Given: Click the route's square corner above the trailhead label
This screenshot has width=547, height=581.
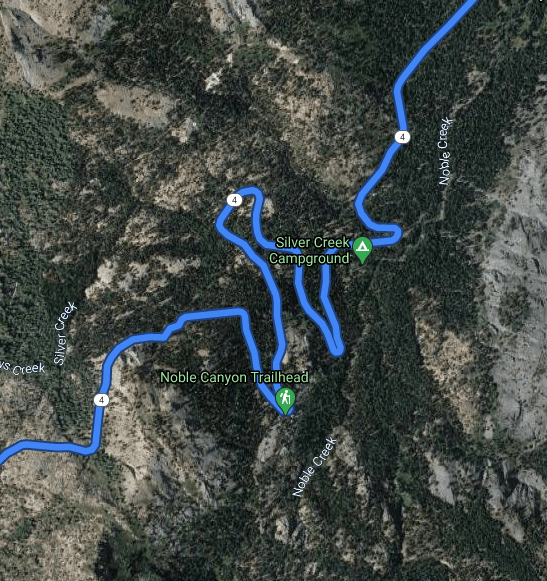Looking at the screenshot, I should (242, 314).
